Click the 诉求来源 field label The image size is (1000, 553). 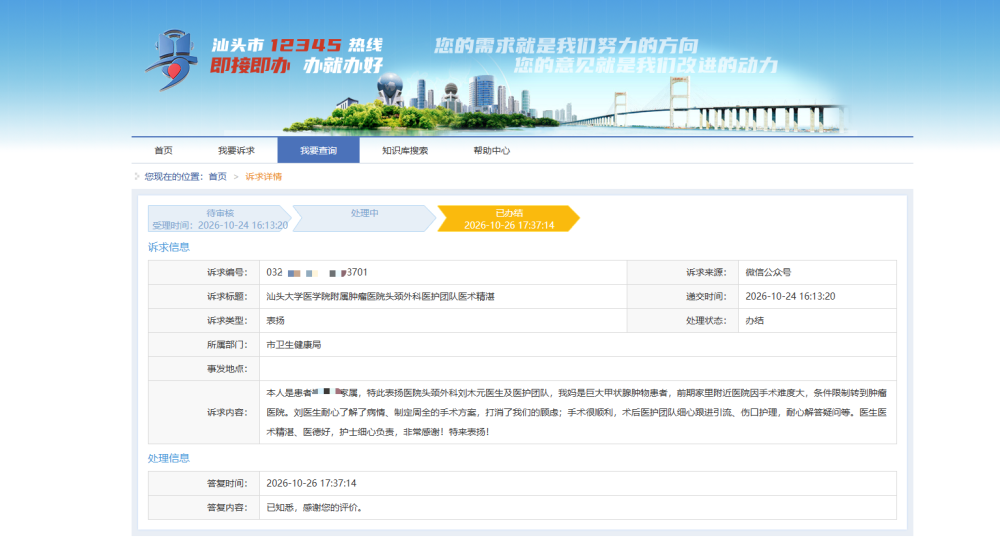coord(705,272)
